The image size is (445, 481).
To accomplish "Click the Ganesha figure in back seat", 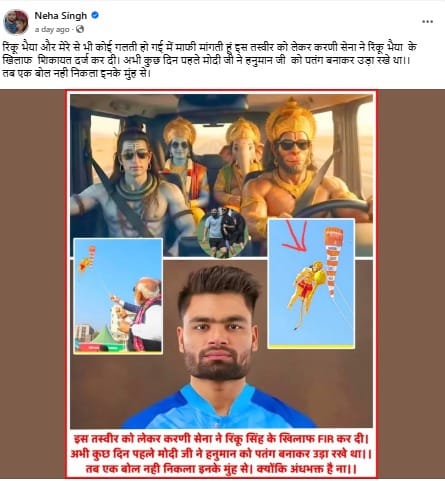I will coord(239,163).
